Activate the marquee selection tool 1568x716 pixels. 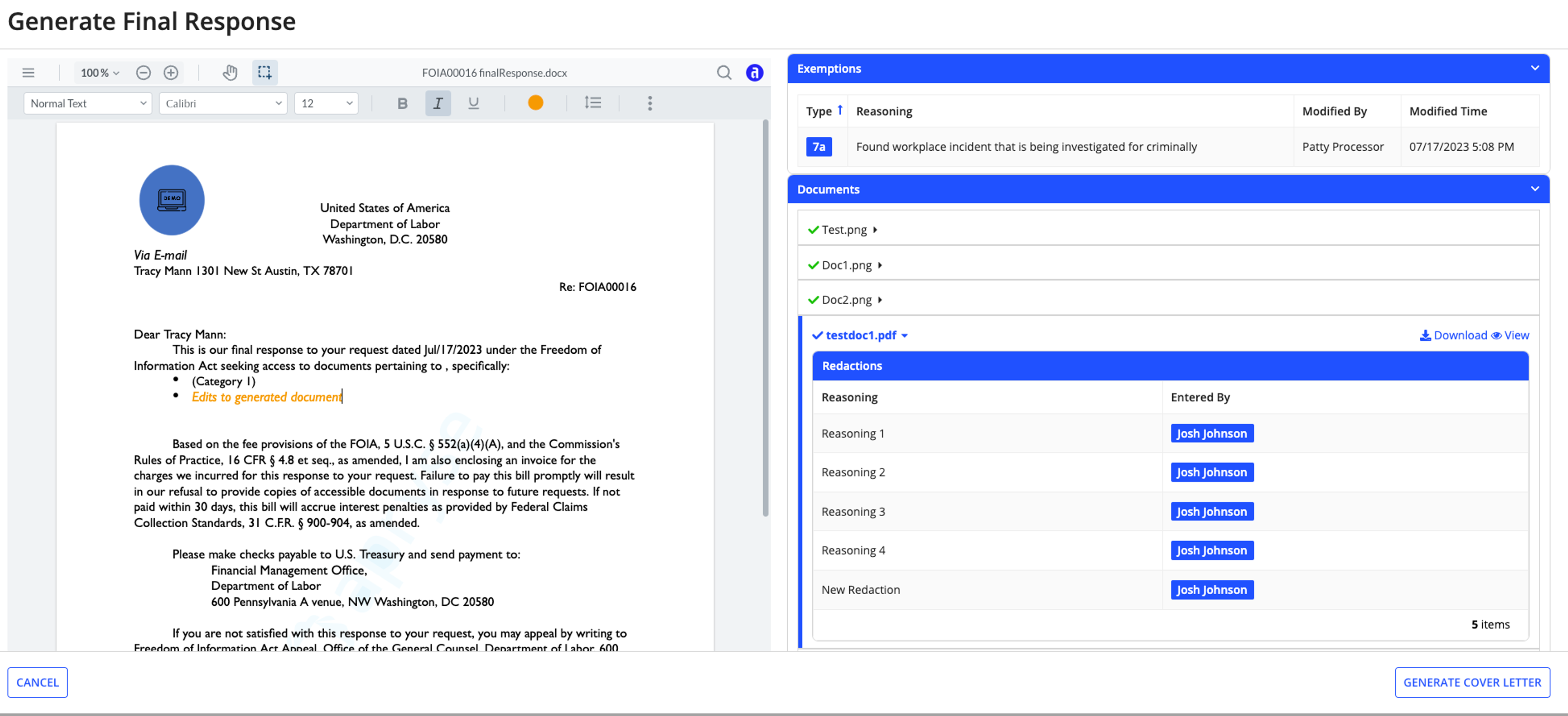pos(265,72)
